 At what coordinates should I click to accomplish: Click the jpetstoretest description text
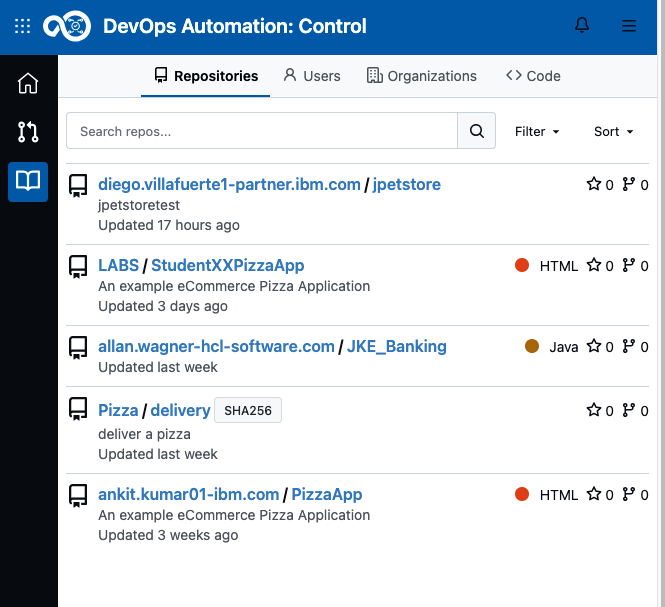pos(139,205)
